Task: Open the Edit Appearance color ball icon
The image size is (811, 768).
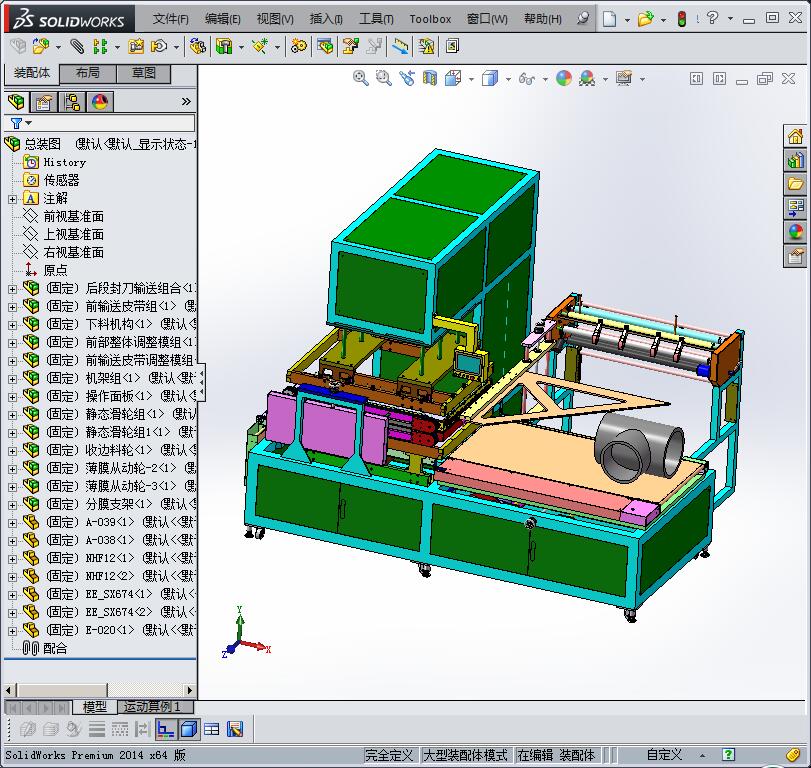Action: 563,78
